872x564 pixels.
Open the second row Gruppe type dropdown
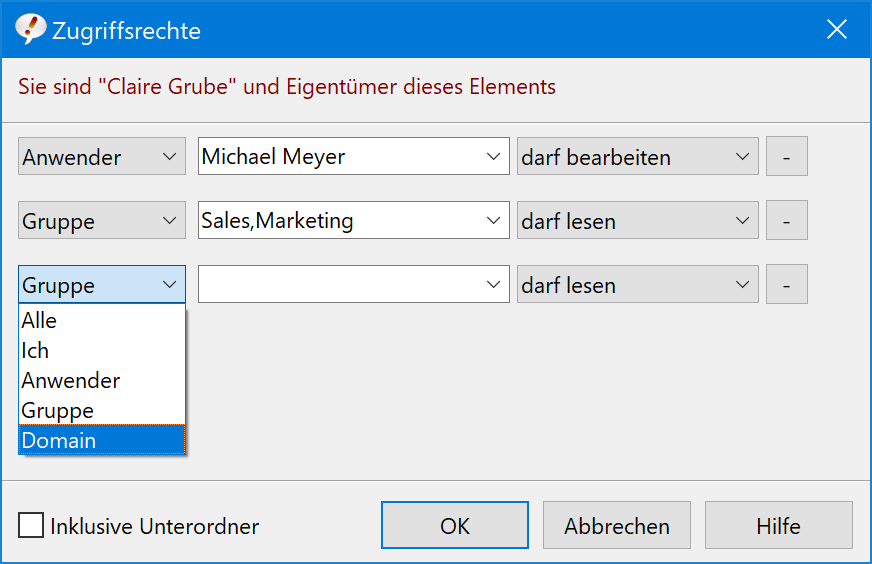102,220
